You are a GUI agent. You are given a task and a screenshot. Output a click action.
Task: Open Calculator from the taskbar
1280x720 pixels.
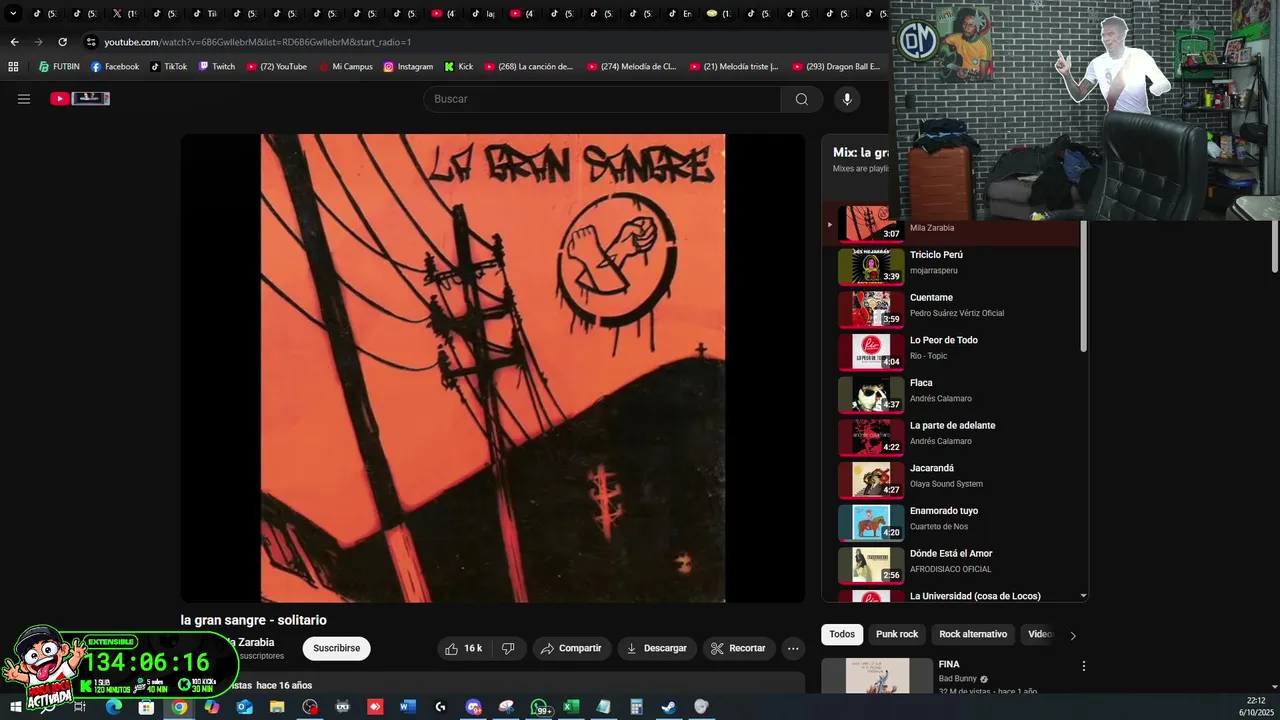coord(636,707)
